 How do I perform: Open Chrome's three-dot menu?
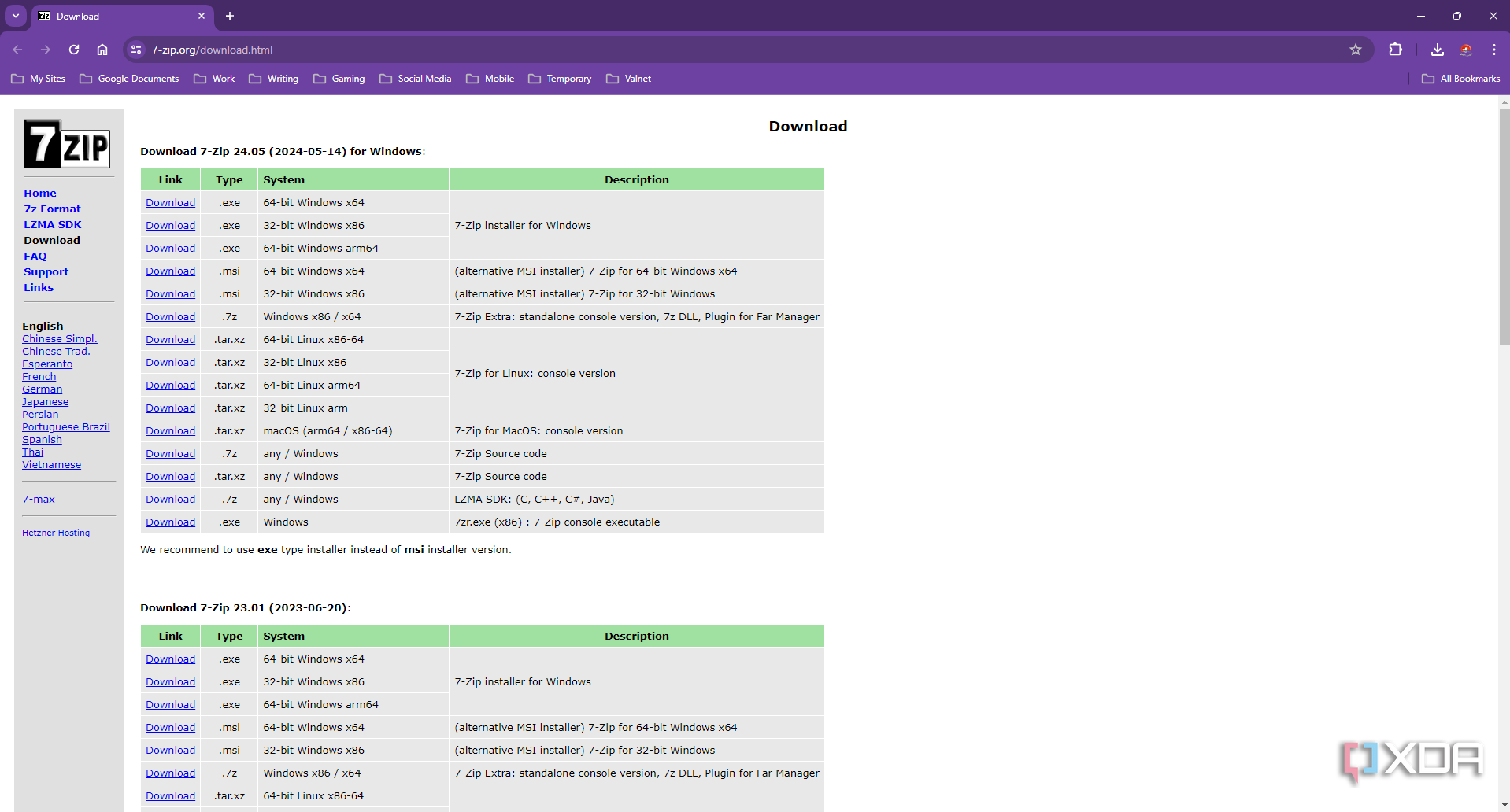[1493, 50]
